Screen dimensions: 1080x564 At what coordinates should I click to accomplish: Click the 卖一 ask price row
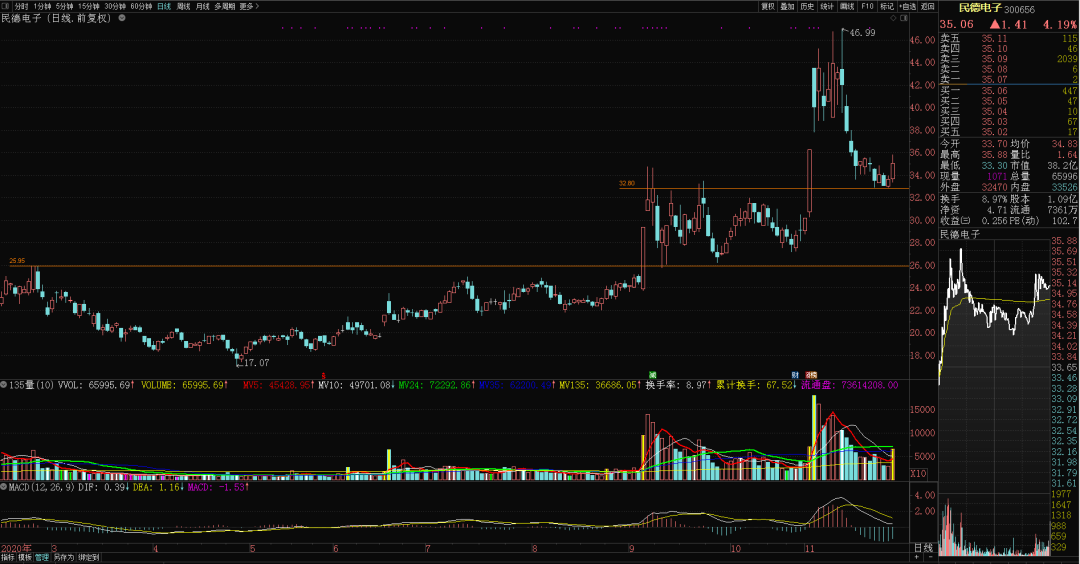[x=1008, y=79]
